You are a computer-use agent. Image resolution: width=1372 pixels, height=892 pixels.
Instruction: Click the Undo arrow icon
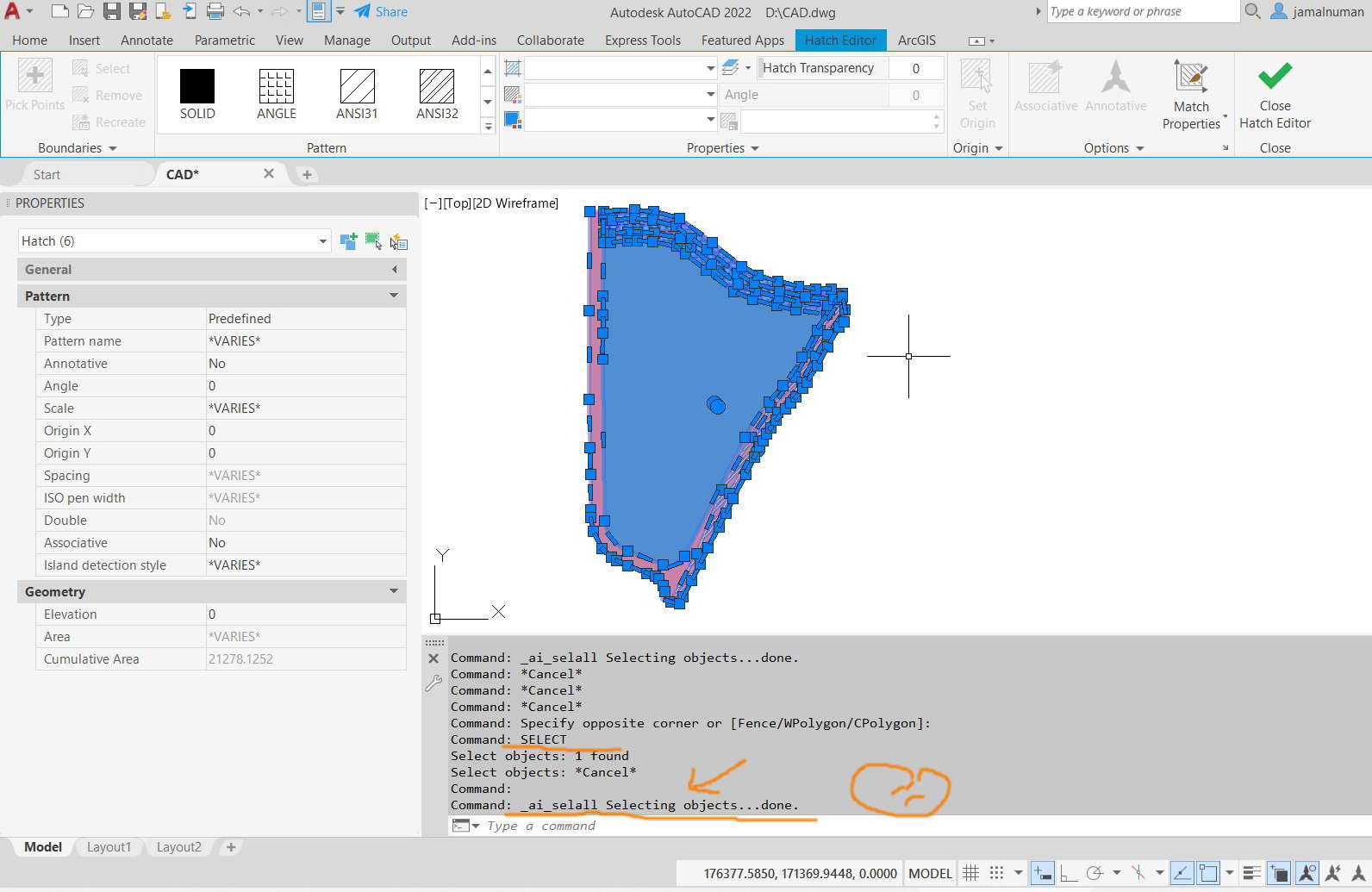pyautogui.click(x=242, y=11)
